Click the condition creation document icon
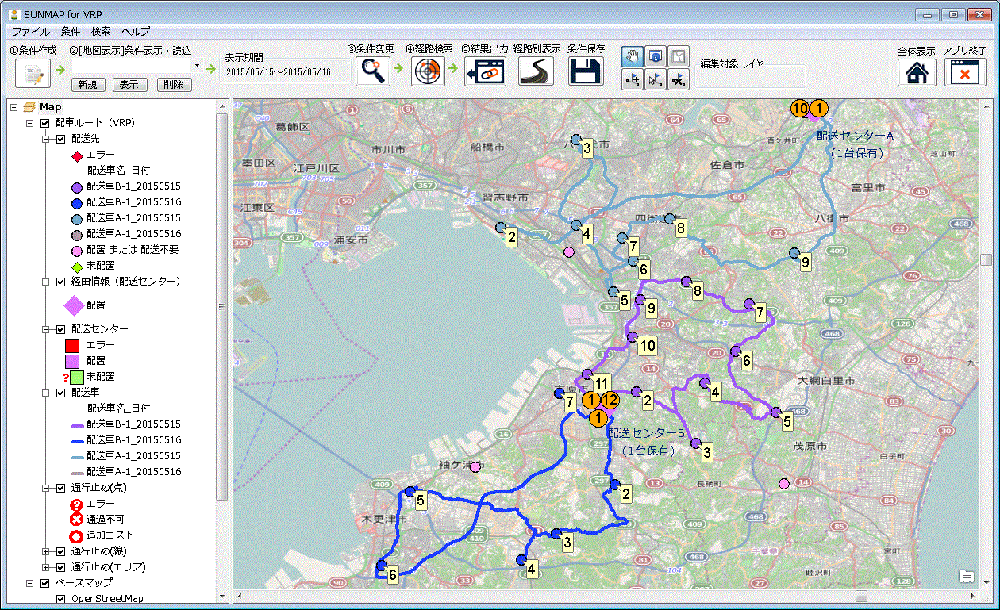 (35, 73)
